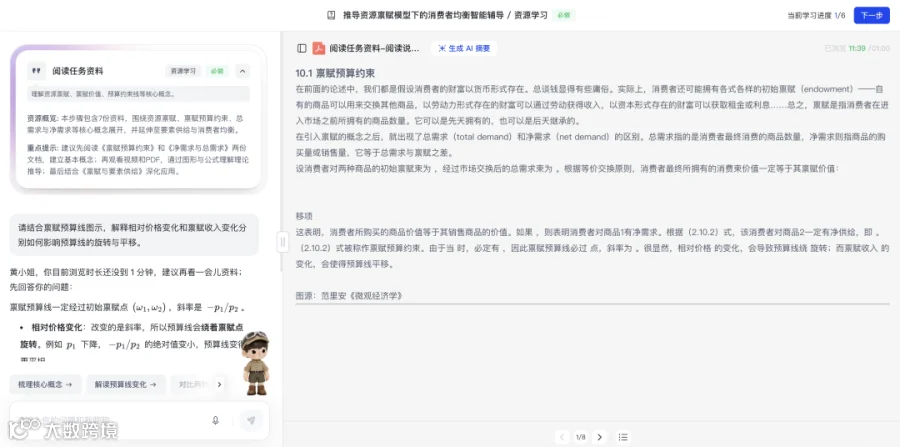Click the 重点提示 paragraph in task card

(138, 158)
